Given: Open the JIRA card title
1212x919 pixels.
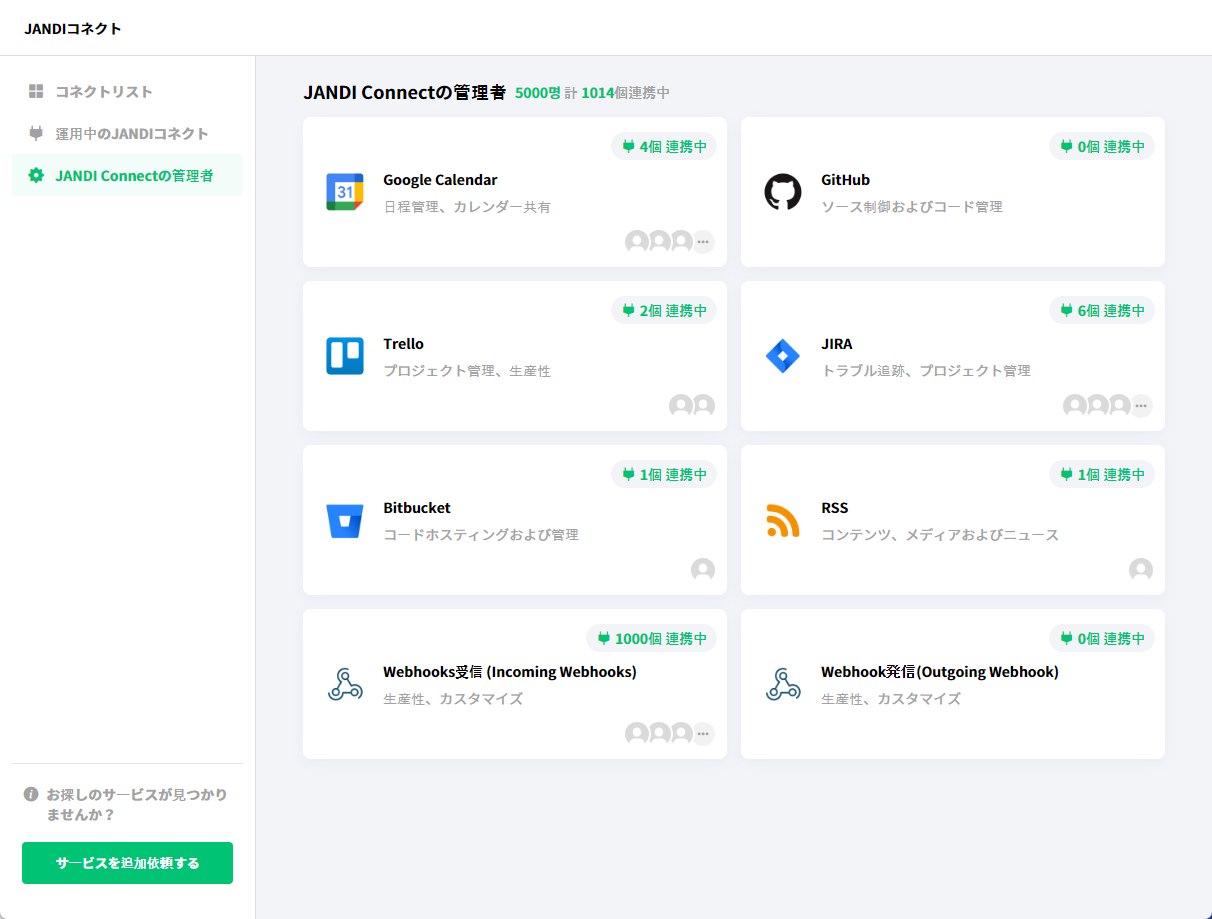Looking at the screenshot, I should tap(837, 344).
